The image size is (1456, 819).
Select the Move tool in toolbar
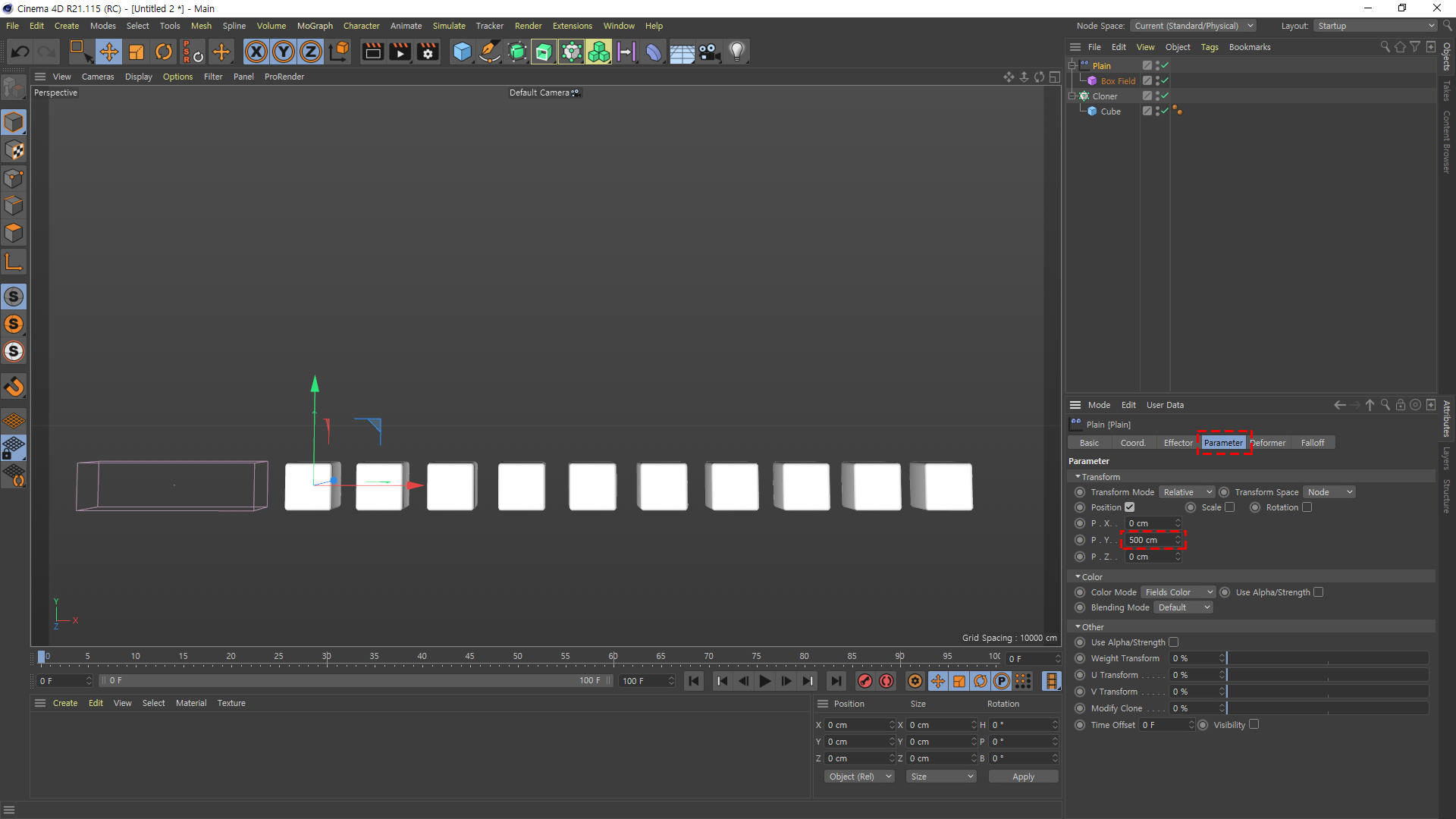click(x=108, y=52)
